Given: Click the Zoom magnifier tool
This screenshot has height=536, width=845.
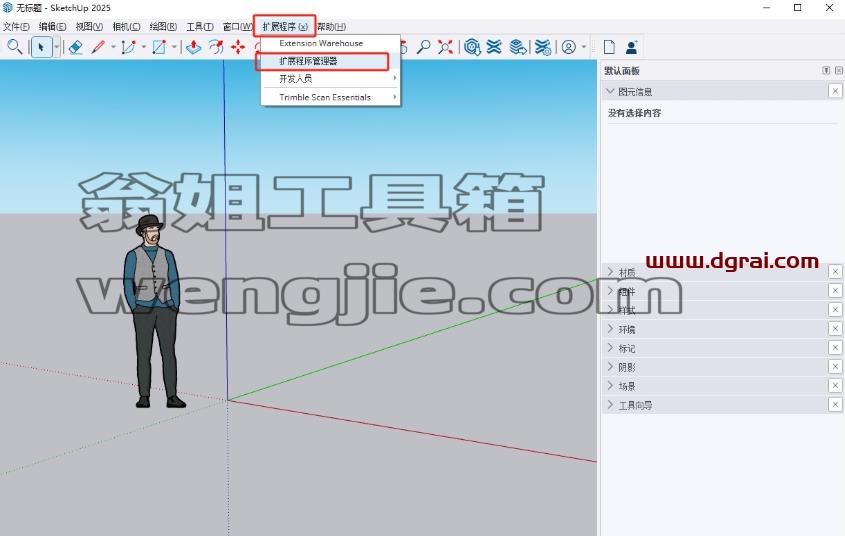Looking at the screenshot, I should (x=424, y=47).
